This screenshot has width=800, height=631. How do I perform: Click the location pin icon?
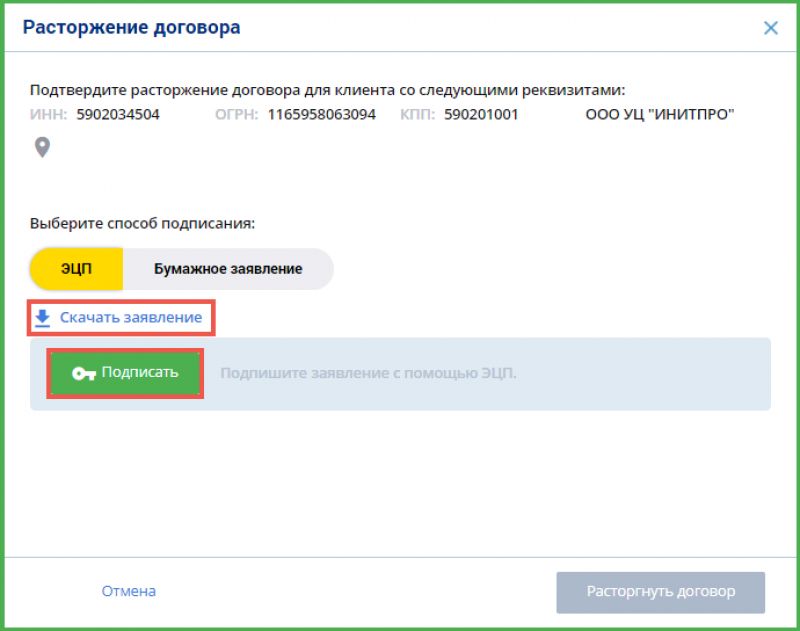click(42, 147)
